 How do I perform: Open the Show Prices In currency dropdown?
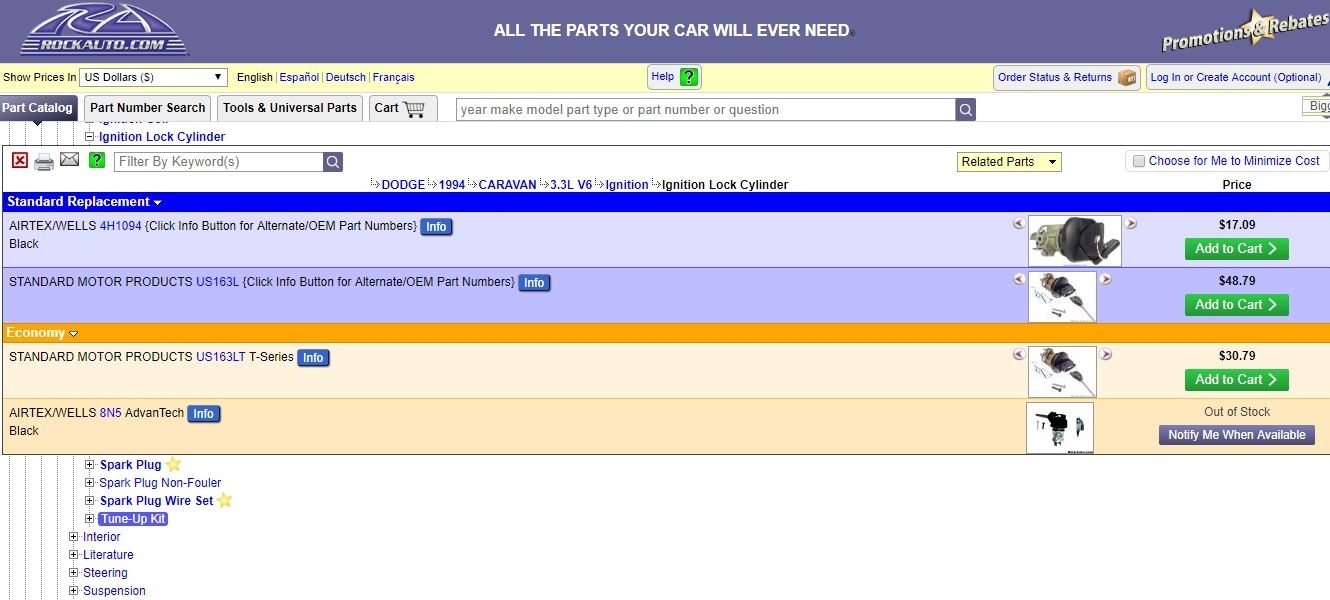tap(154, 77)
